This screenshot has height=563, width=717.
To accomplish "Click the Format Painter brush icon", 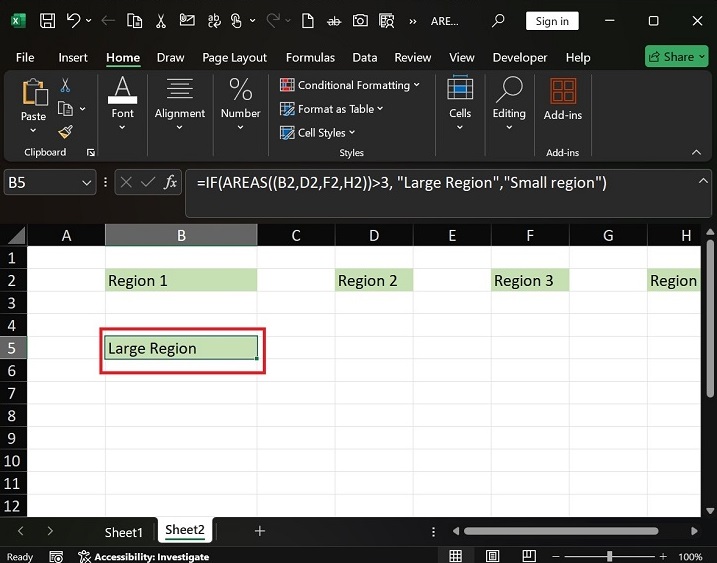I will [x=65, y=132].
